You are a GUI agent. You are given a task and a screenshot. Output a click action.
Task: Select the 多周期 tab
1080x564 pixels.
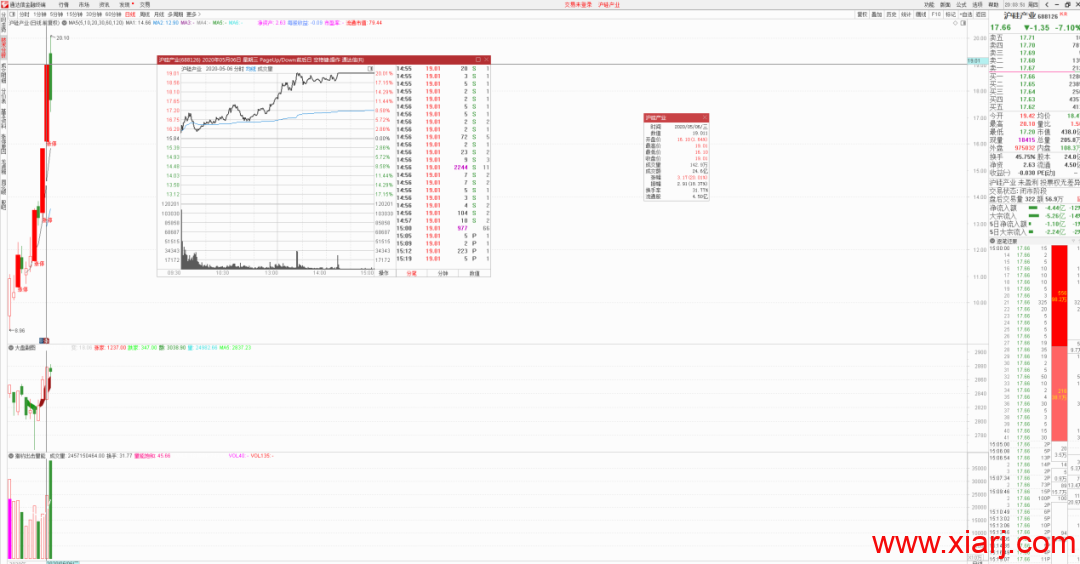175,14
